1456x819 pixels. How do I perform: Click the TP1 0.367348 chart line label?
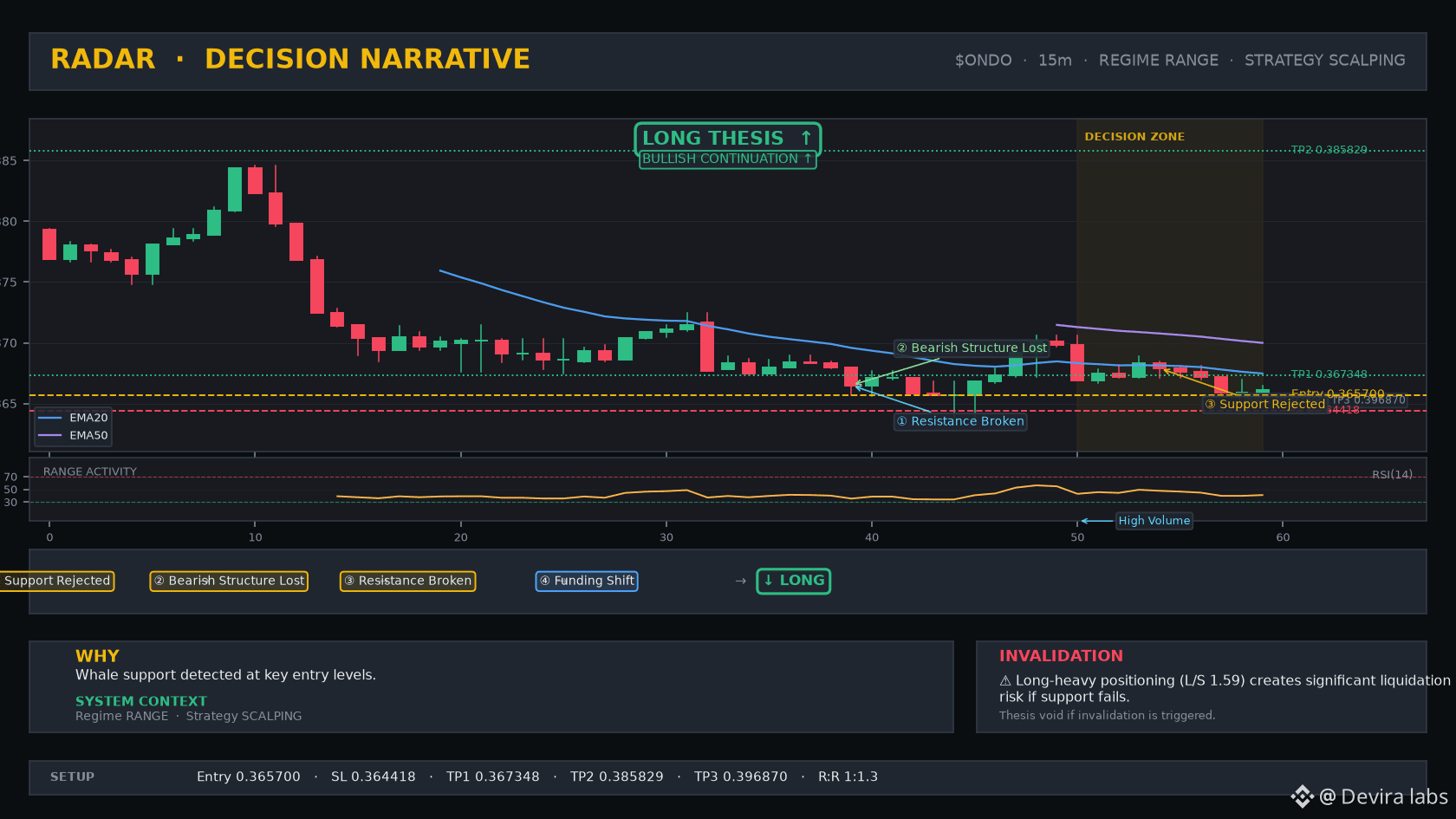pos(1329,374)
